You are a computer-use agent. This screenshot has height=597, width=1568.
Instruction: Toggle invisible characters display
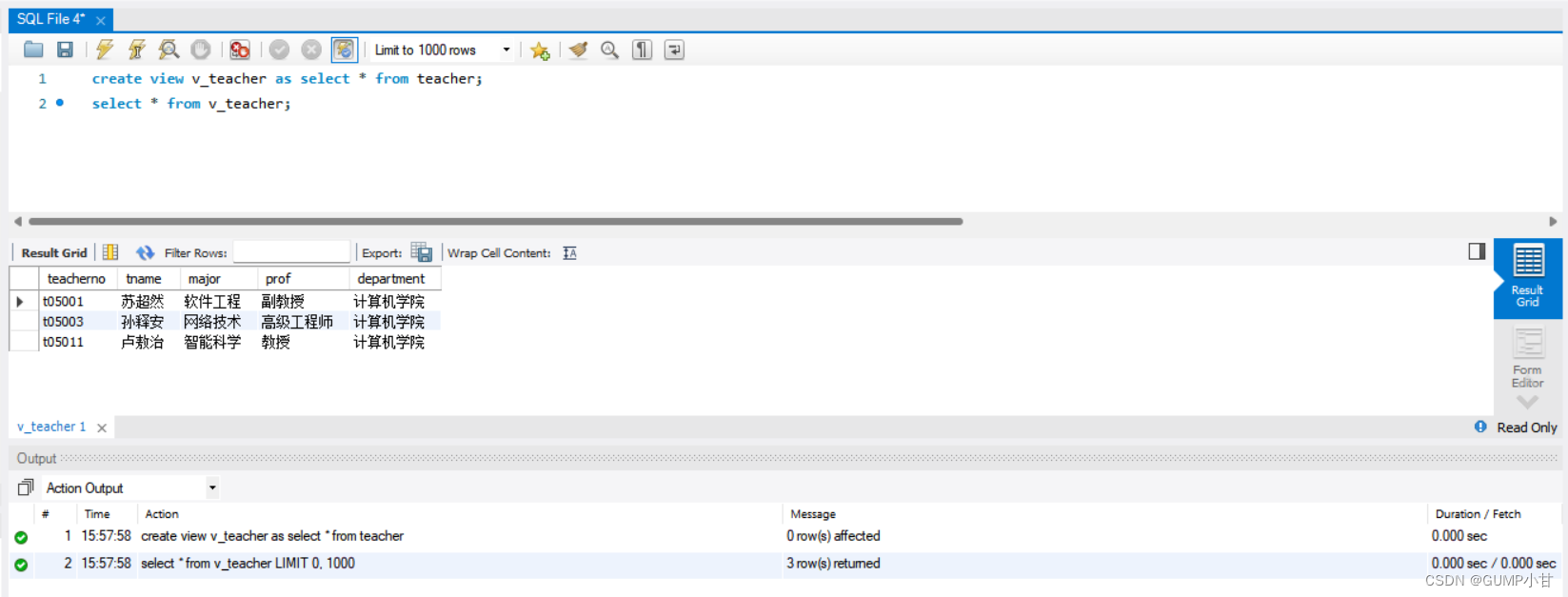pyautogui.click(x=643, y=50)
